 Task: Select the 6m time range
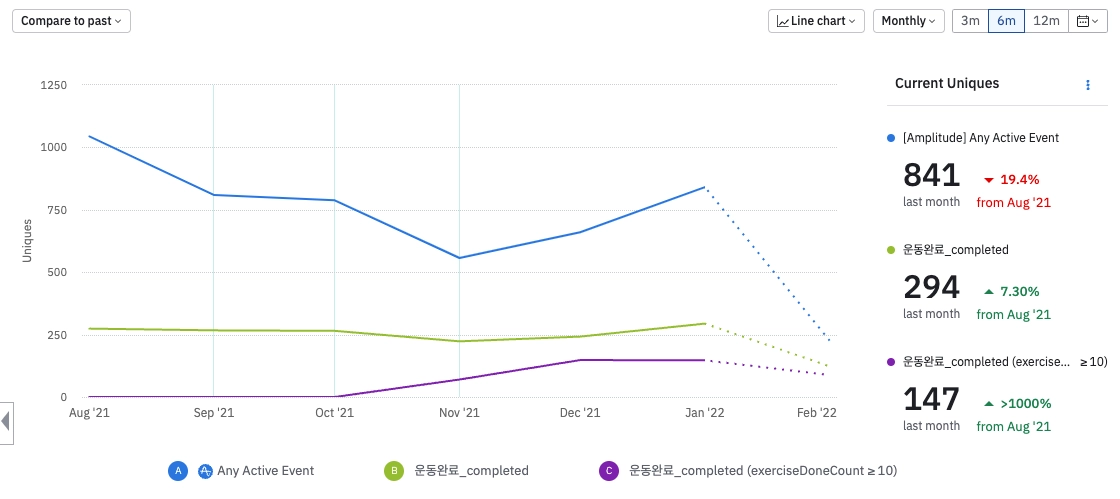[x=1006, y=21]
